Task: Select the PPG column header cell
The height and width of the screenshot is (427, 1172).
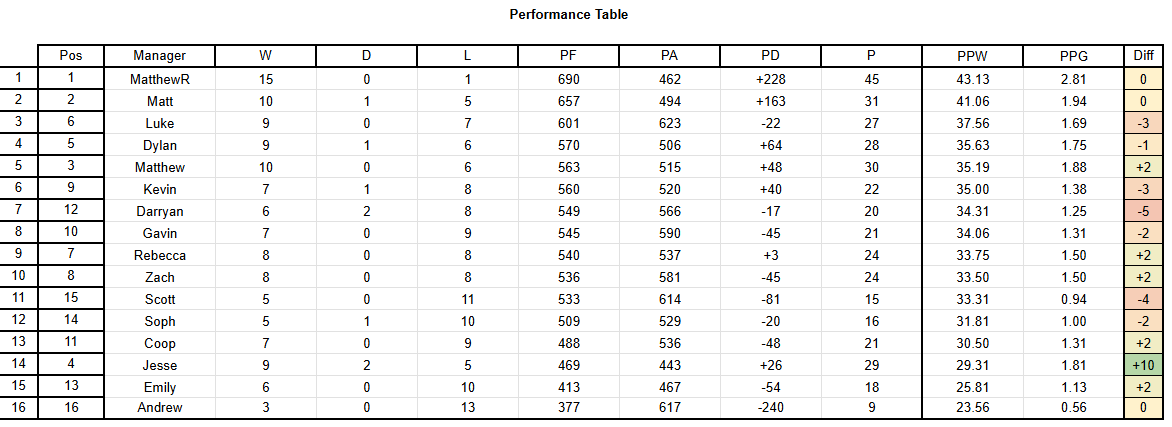Action: (1074, 56)
